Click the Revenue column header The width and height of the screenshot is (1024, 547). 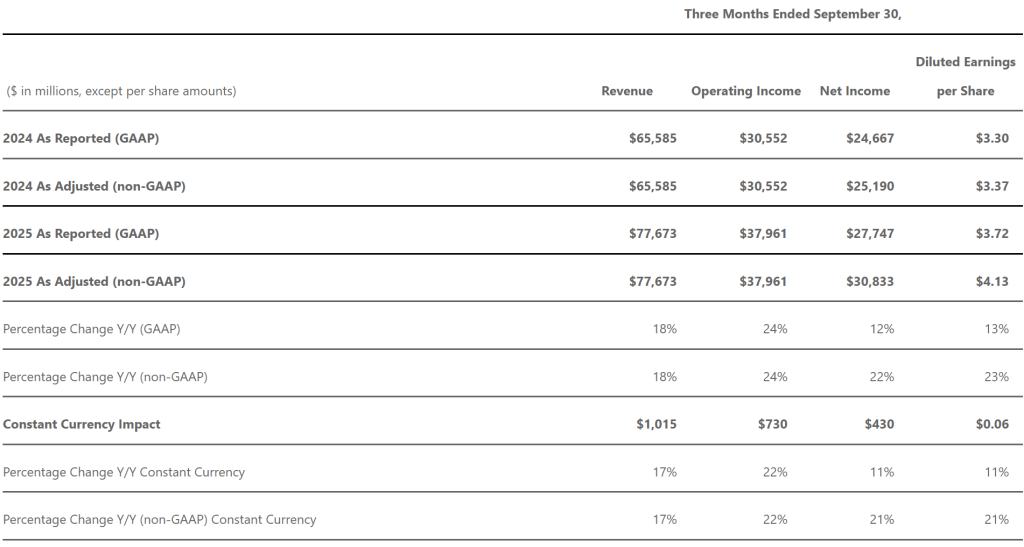[627, 91]
